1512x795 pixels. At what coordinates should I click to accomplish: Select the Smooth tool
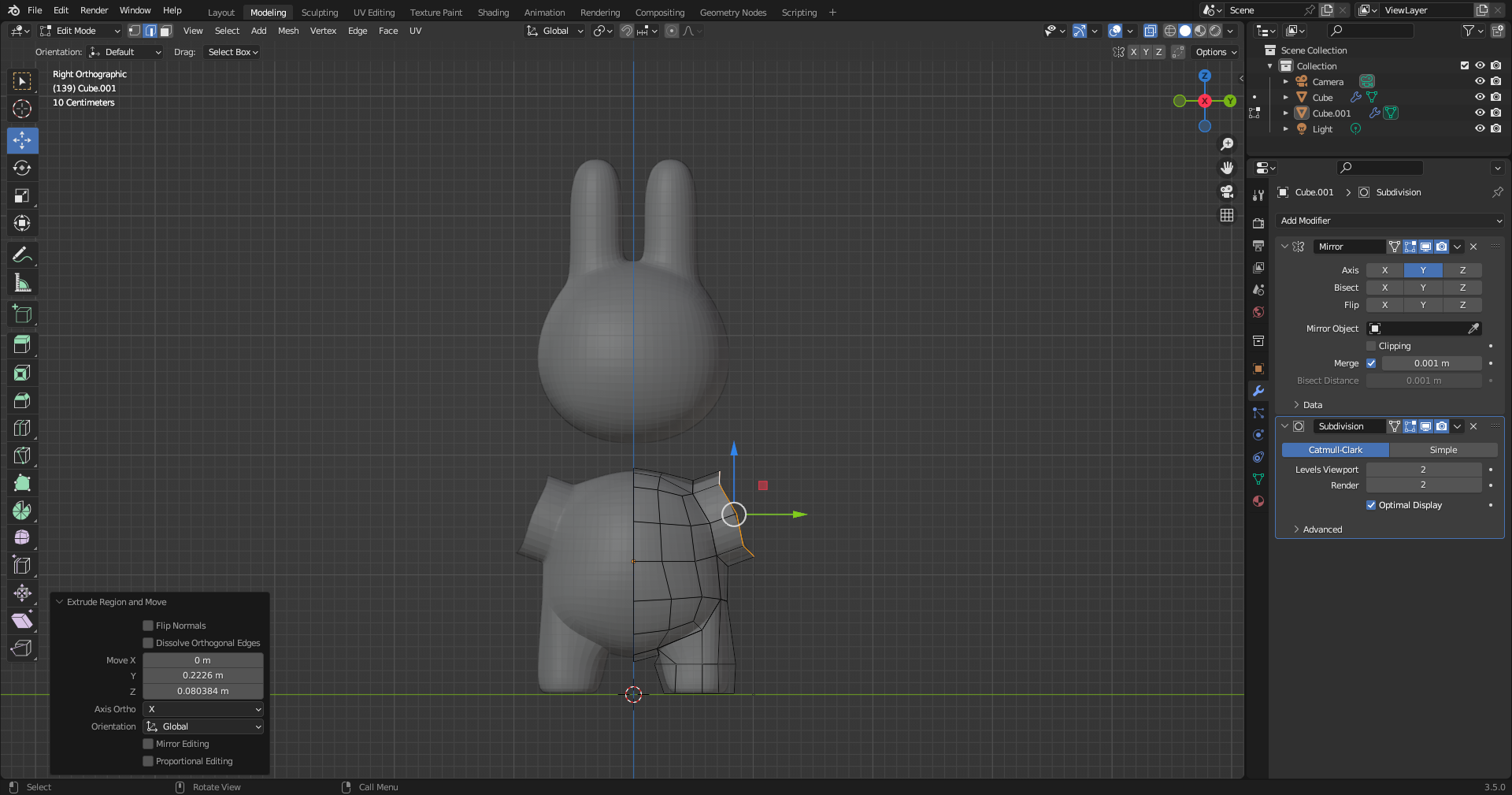click(22, 538)
